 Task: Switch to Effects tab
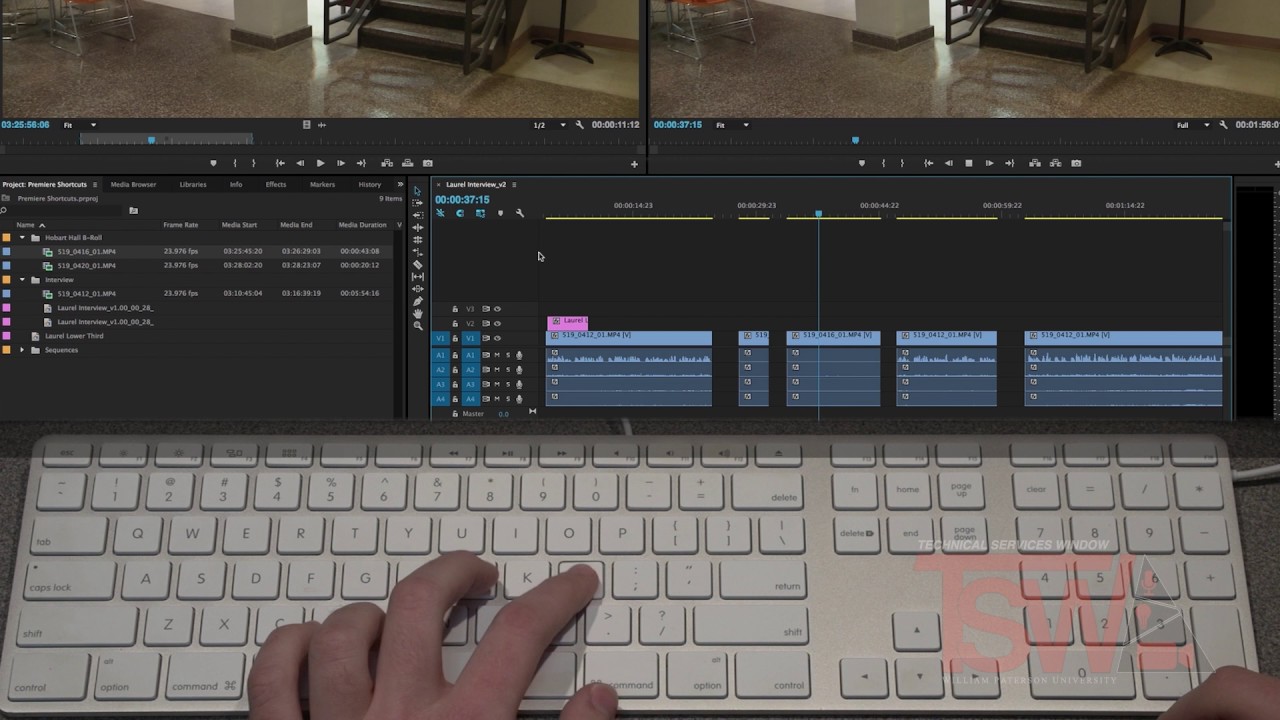tap(276, 184)
